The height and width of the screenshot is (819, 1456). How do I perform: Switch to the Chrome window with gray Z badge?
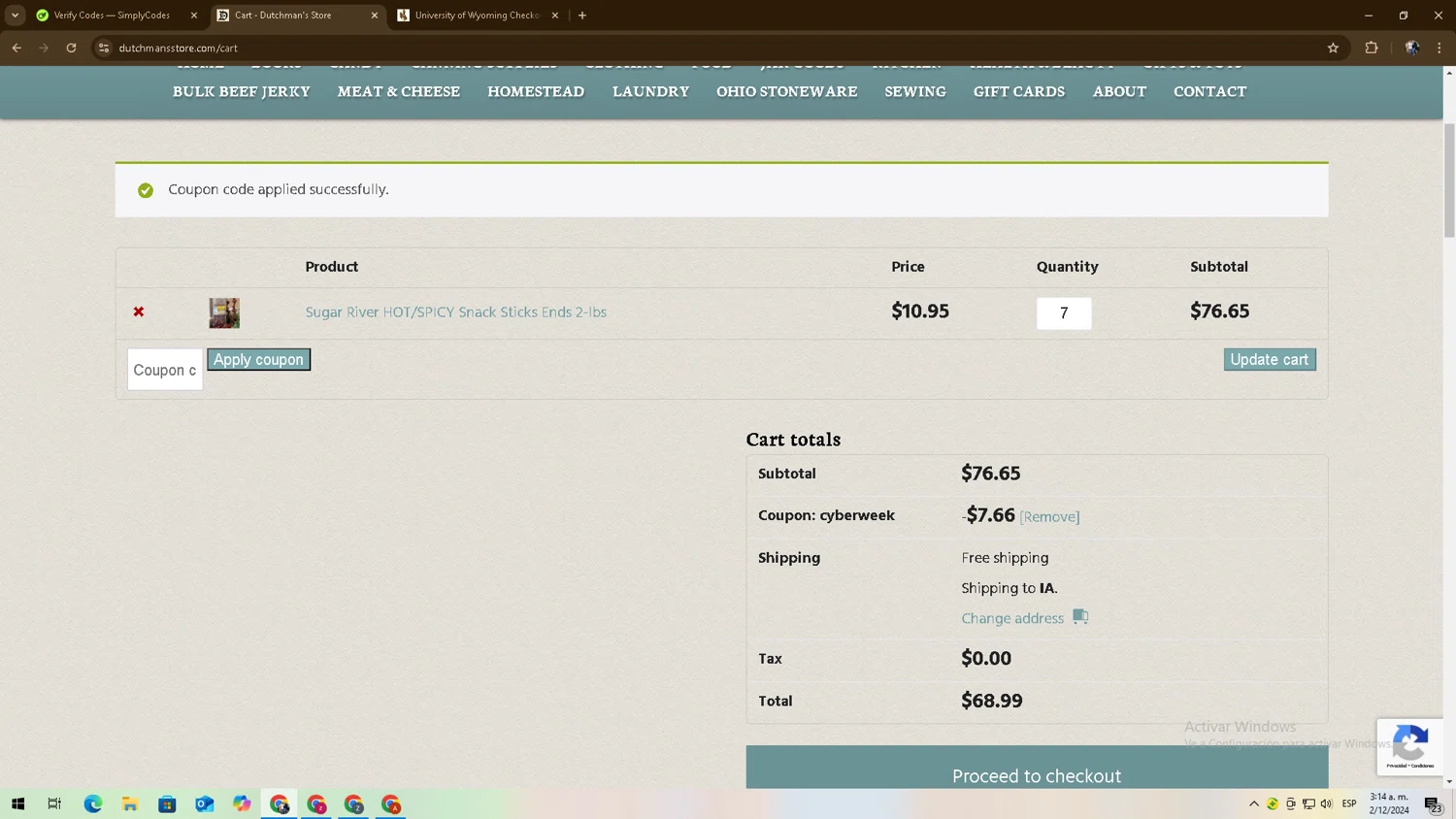(x=353, y=803)
